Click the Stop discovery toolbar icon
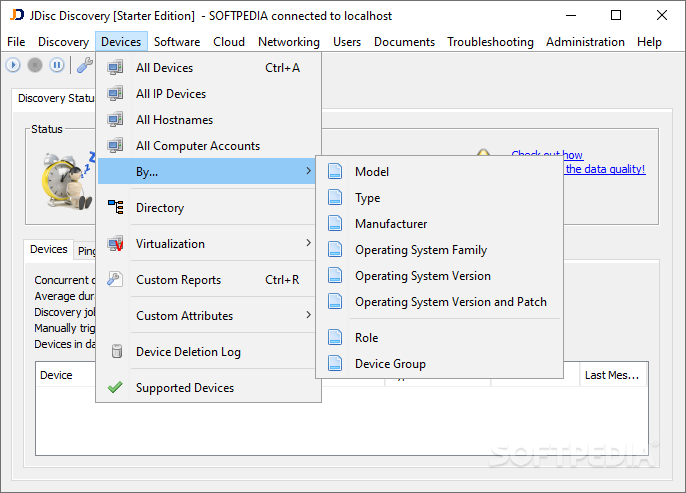Screen dimensions: 686x493 point(35,65)
